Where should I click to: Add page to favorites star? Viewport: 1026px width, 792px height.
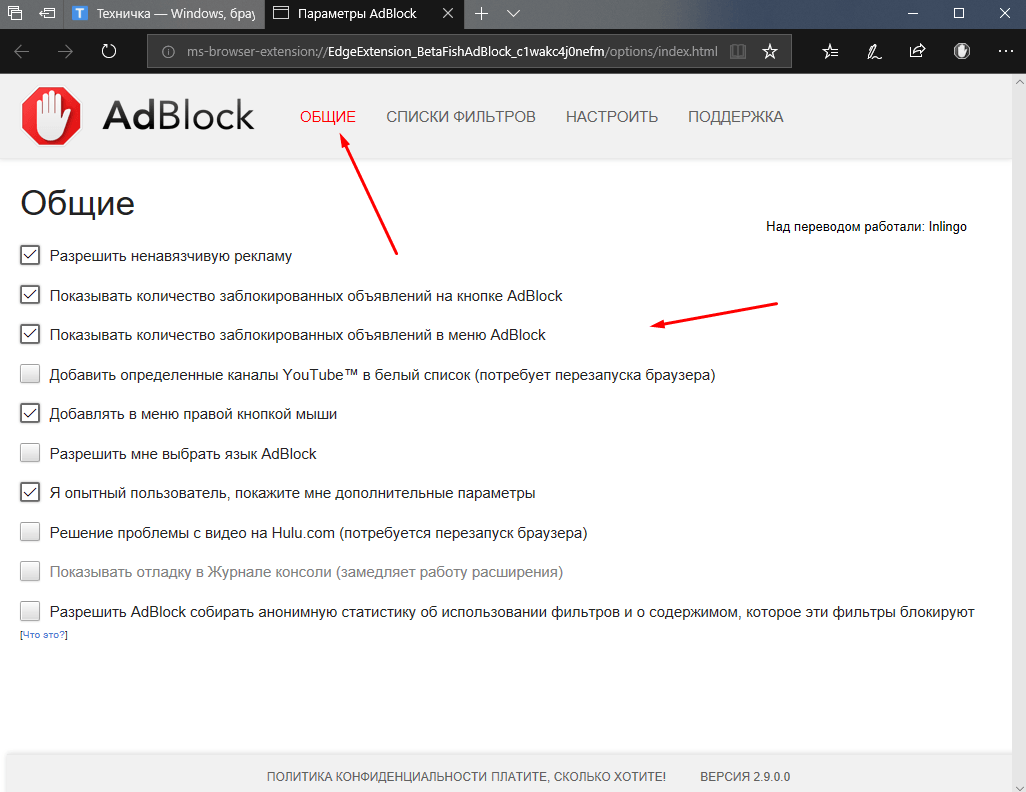(x=770, y=51)
